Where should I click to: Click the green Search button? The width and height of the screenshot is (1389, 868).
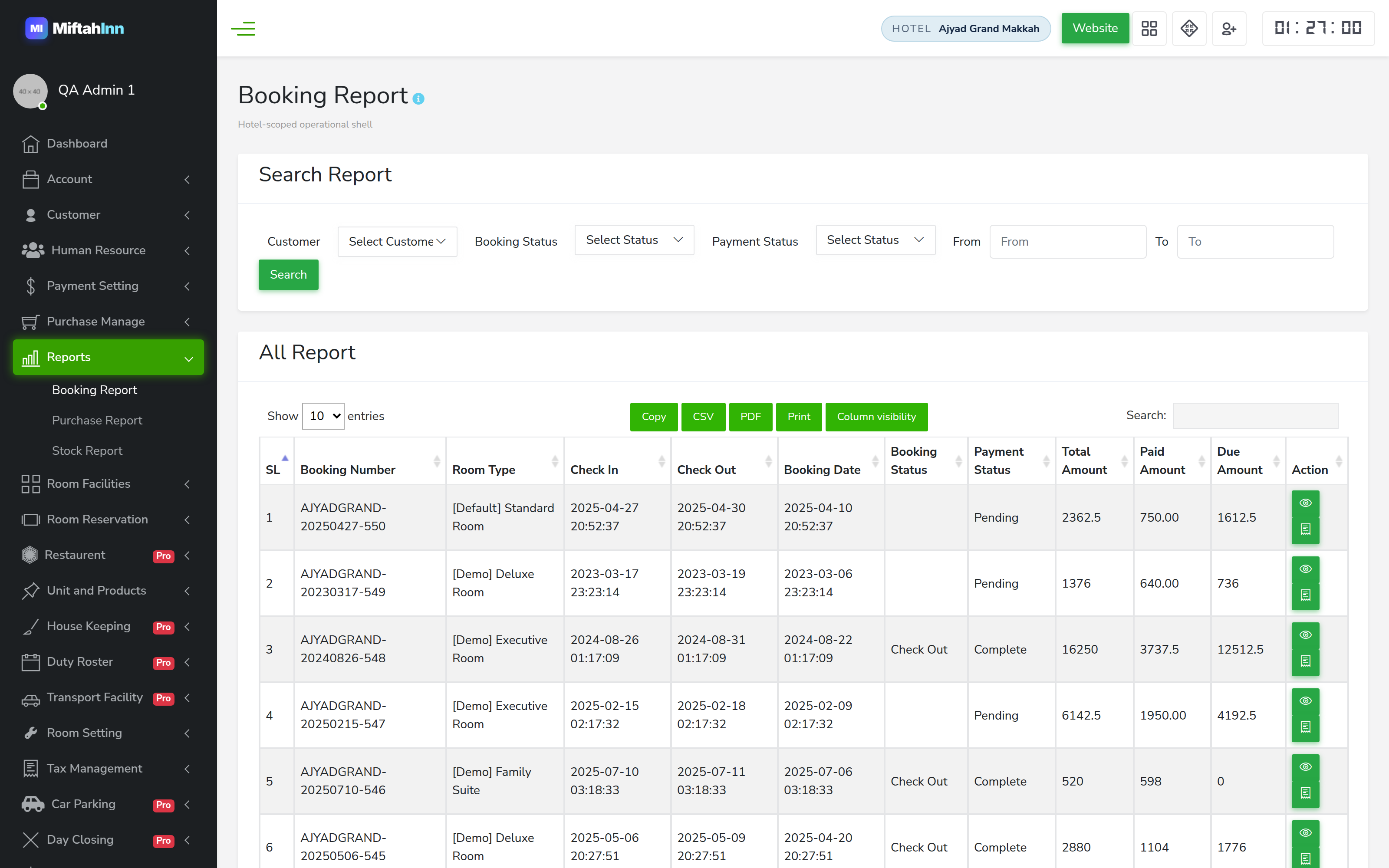(x=288, y=274)
